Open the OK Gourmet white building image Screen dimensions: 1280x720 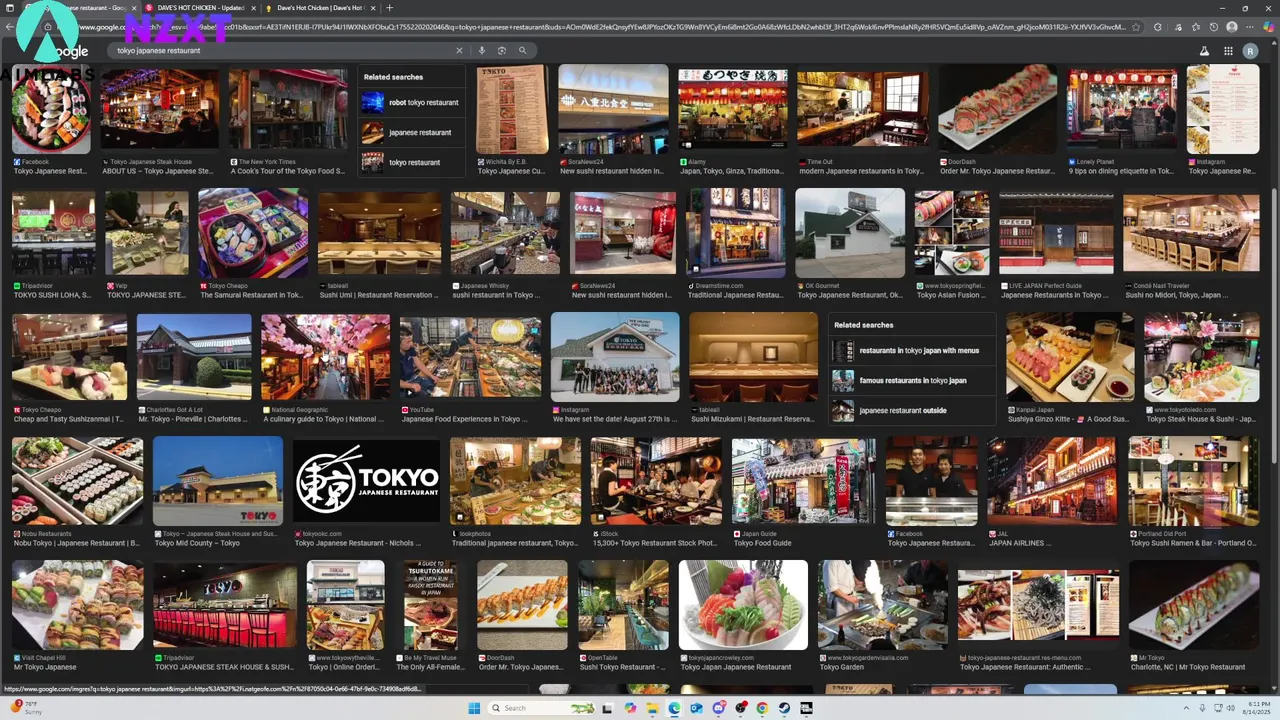tap(850, 232)
